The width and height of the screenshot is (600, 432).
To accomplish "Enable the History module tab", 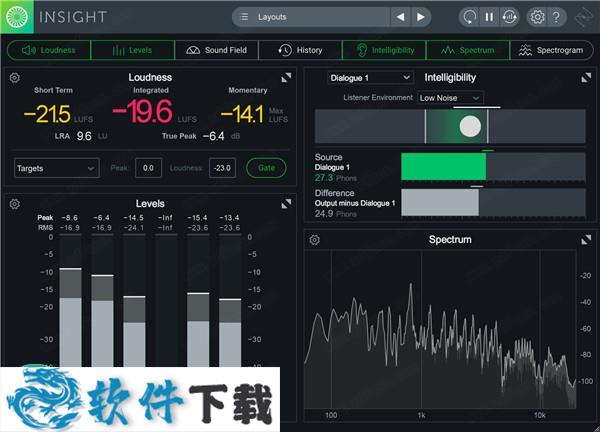I will pyautogui.click(x=300, y=50).
